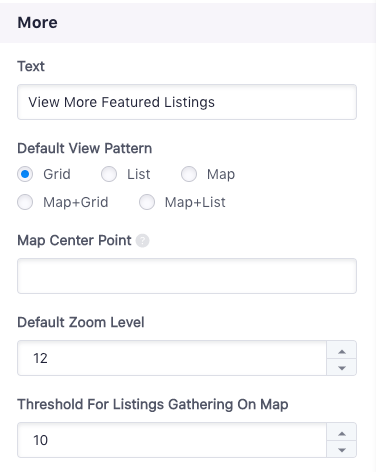
Task: Select the List view pattern radio
Action: point(109,174)
